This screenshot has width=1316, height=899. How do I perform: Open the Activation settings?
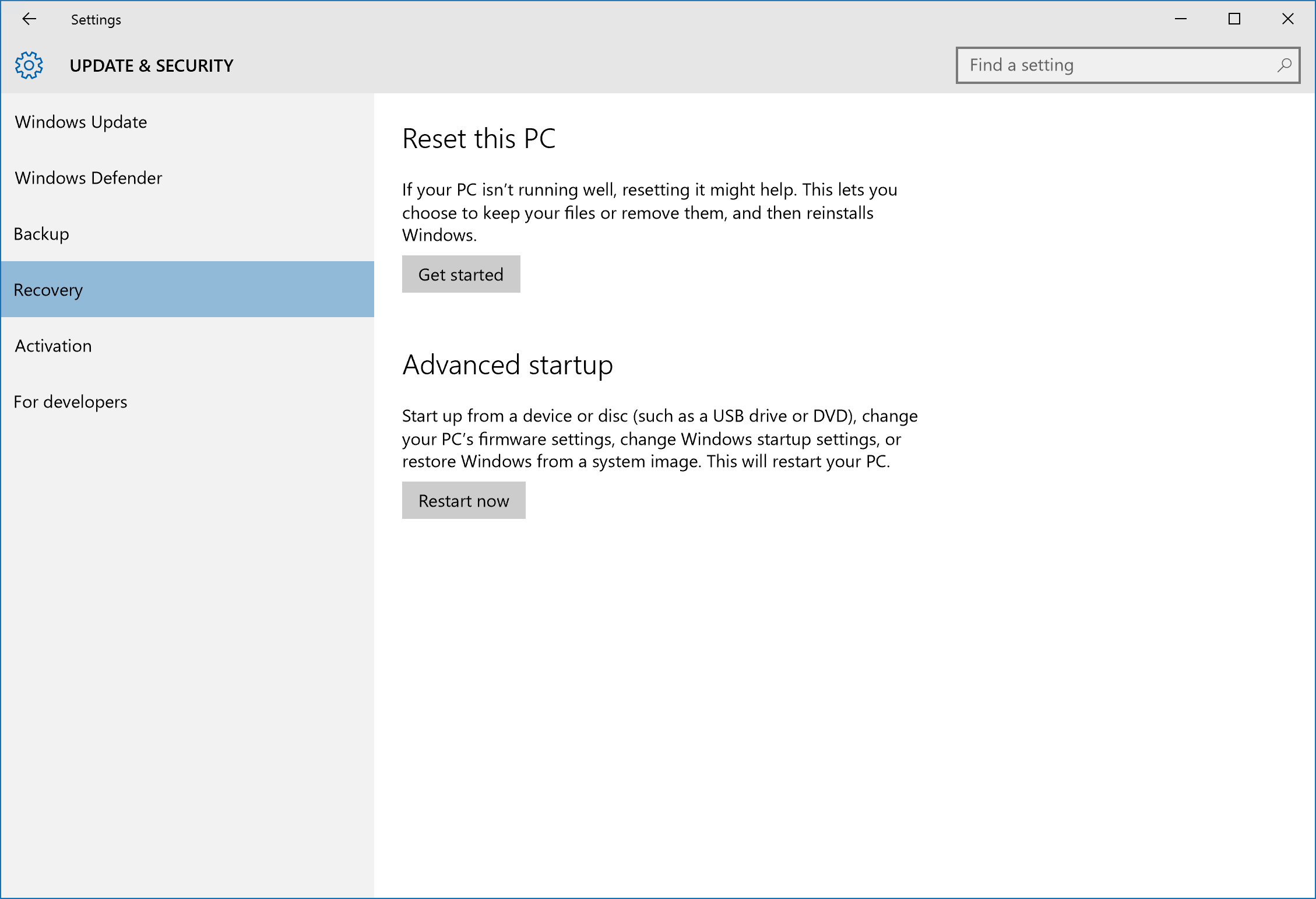(53, 346)
